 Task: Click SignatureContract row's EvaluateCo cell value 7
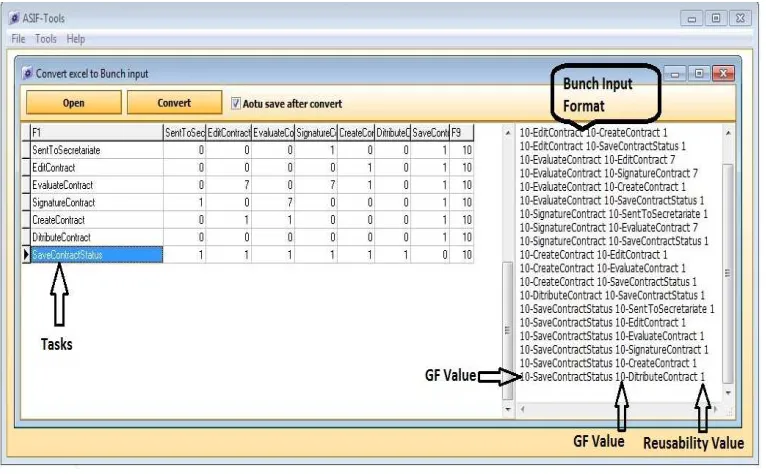[x=273, y=202]
